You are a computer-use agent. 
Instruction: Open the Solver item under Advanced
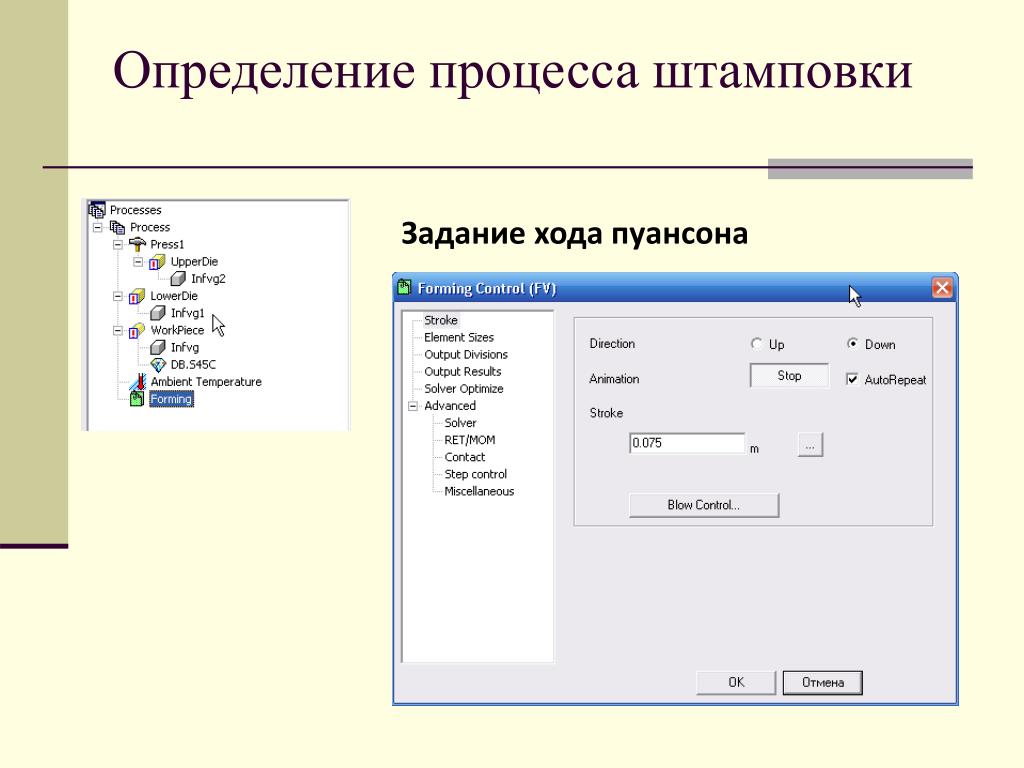click(x=460, y=423)
